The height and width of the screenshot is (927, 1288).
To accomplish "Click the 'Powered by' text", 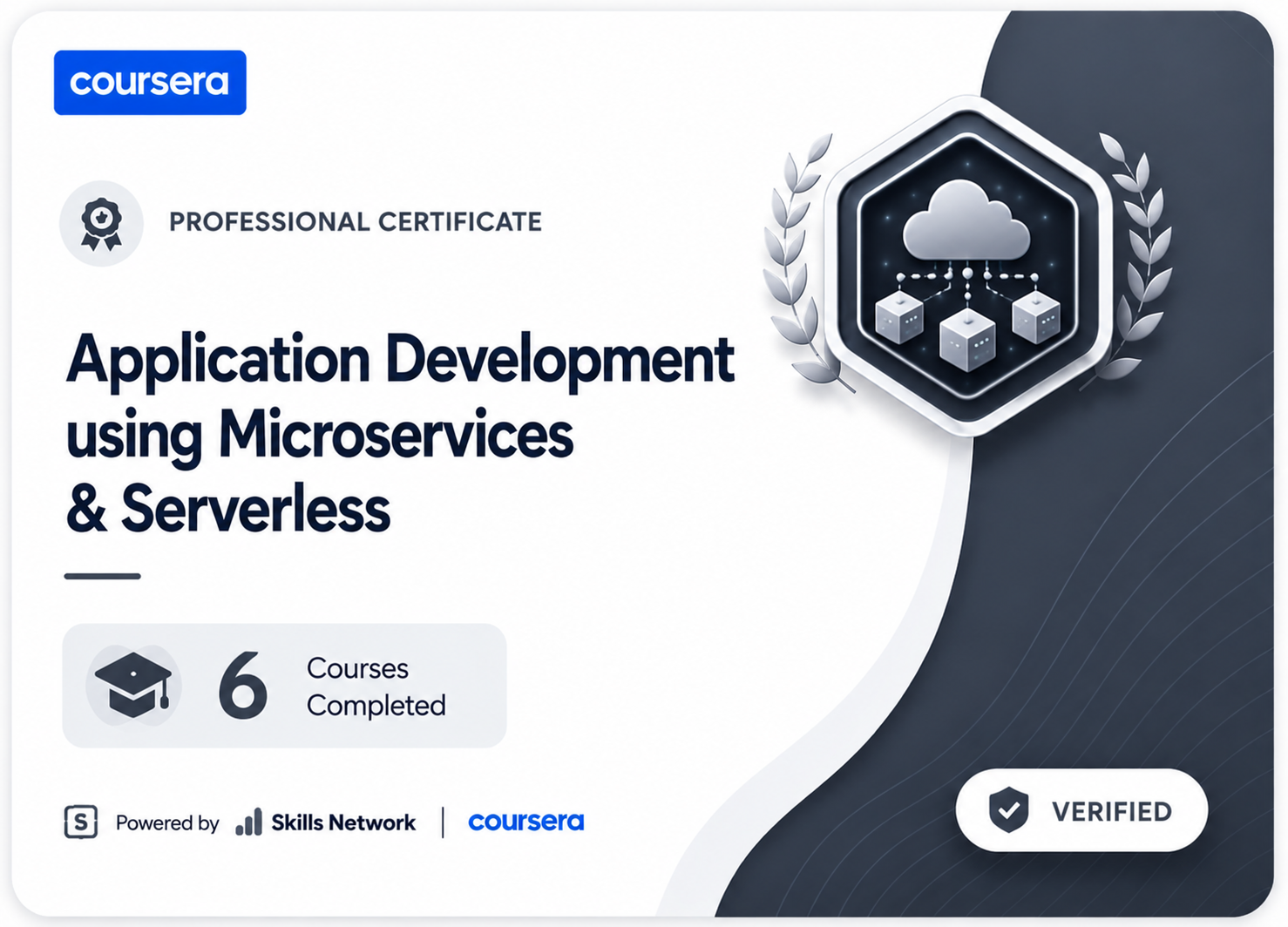I will tap(167, 822).
